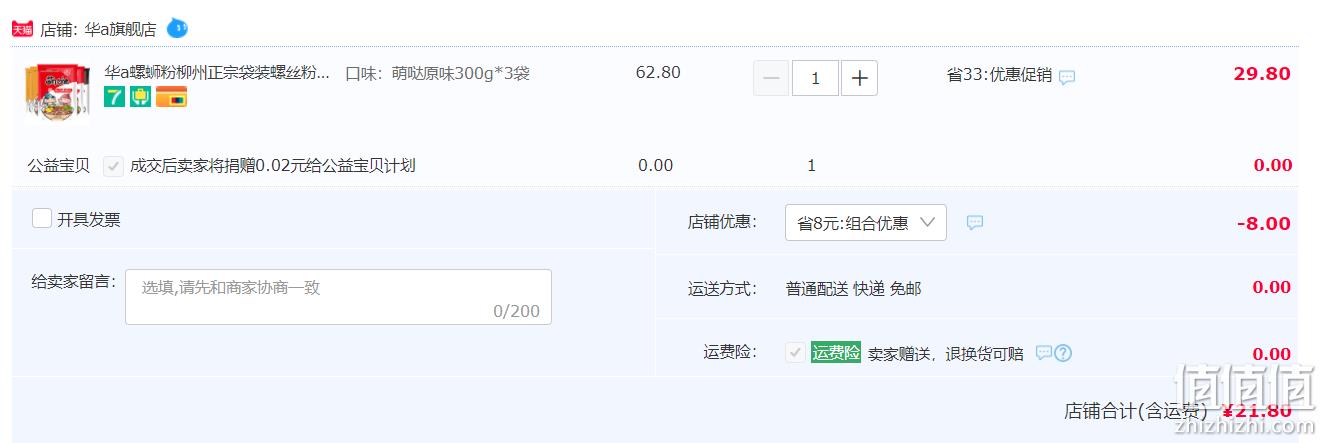
Task: Open the 省8元:组合优惠 store discount dropdown
Action: coord(866,222)
